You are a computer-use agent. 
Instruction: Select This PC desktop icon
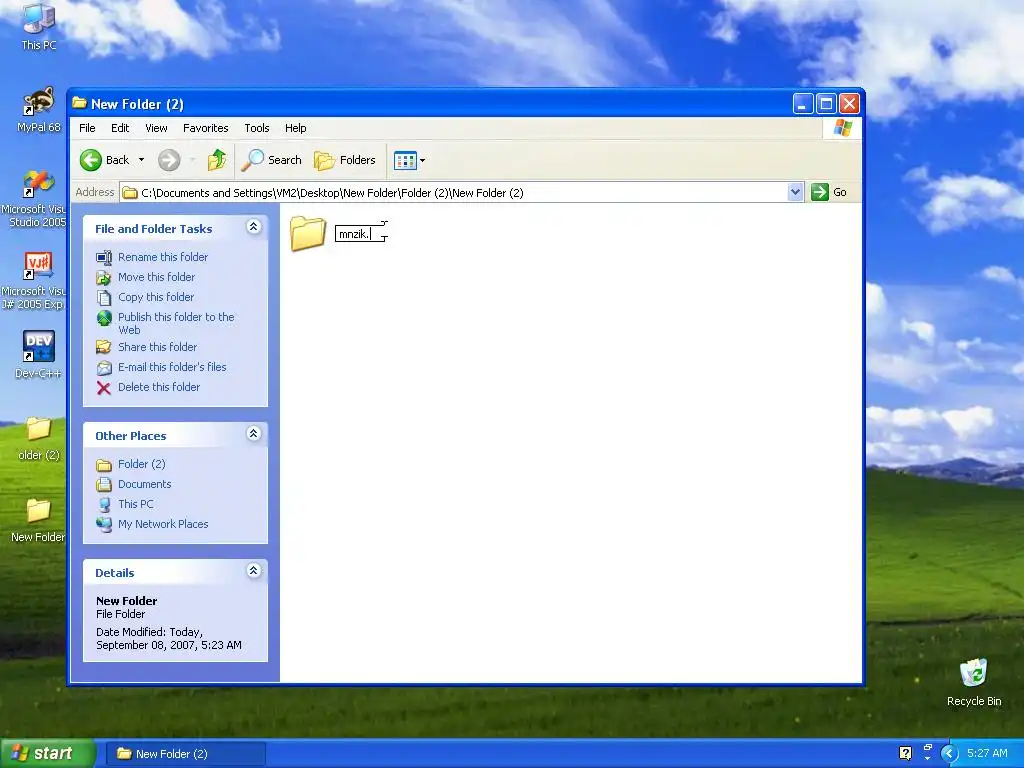coord(39,27)
